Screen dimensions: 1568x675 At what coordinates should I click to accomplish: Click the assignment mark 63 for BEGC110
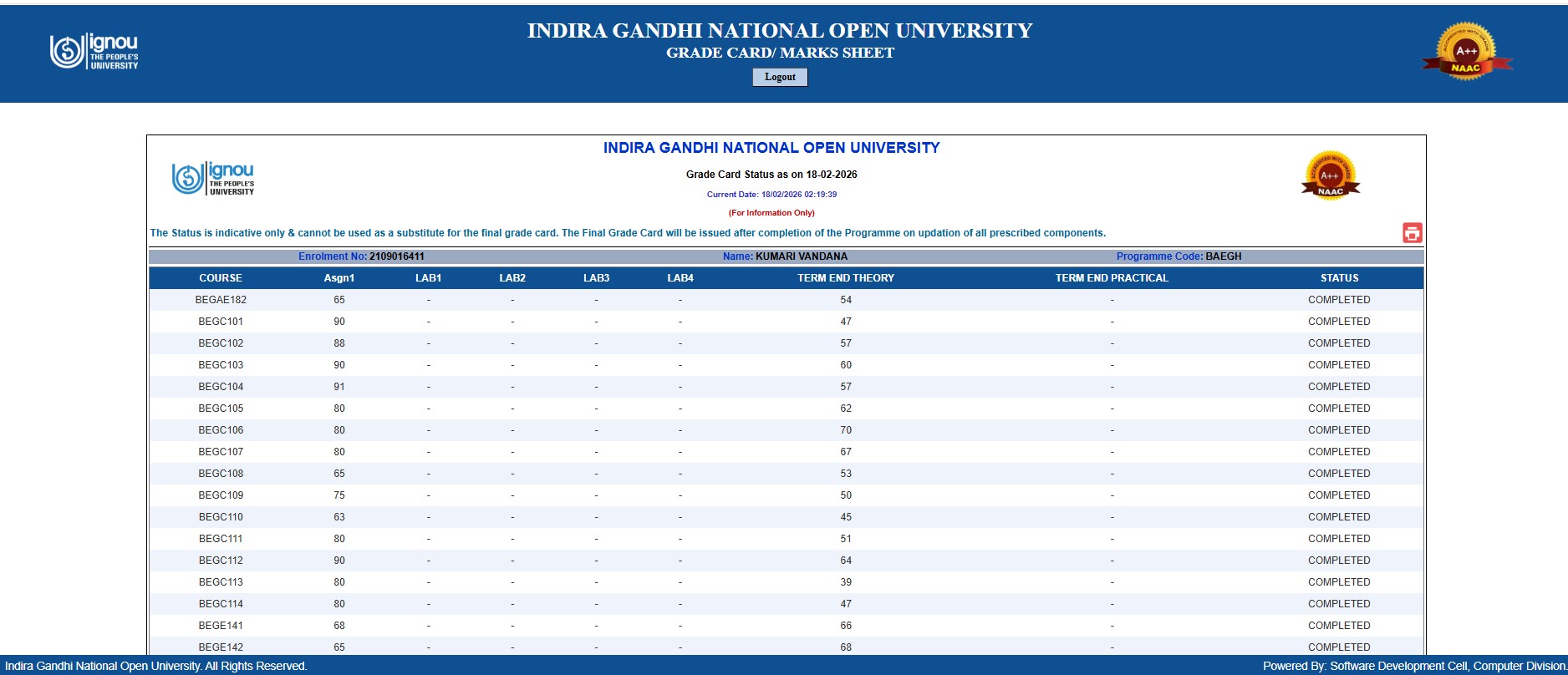coord(339,517)
